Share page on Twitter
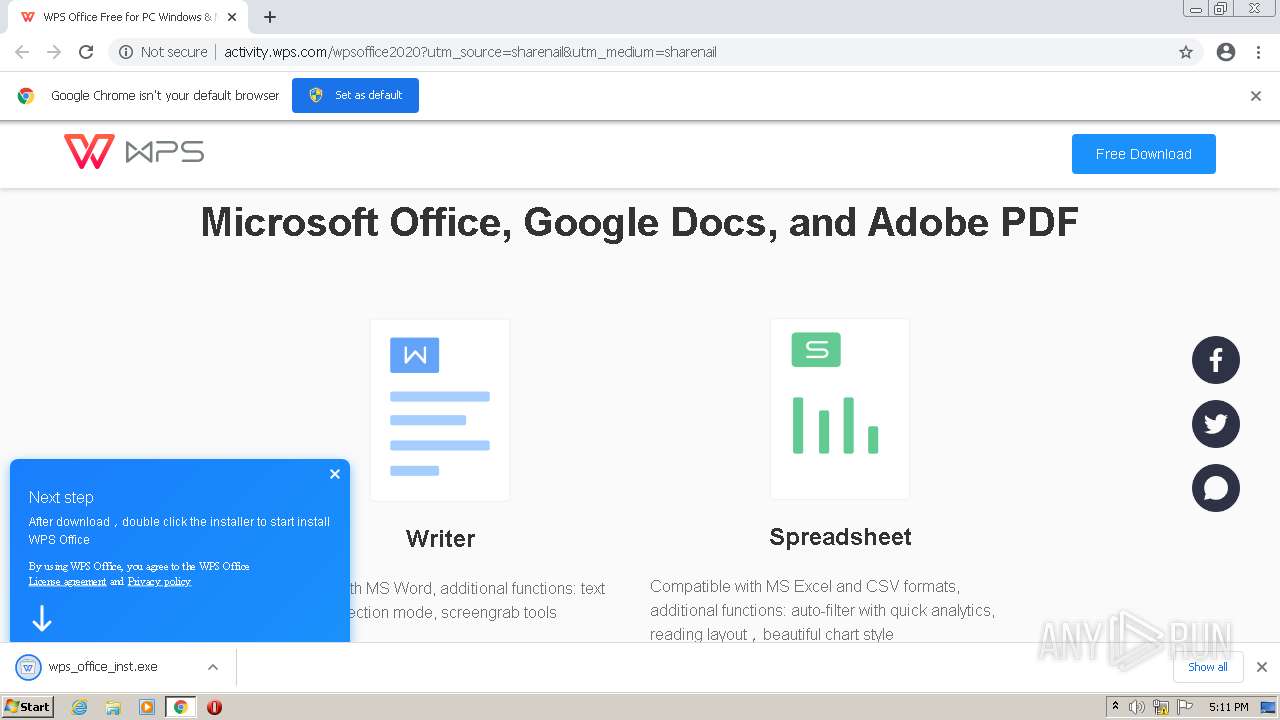The height and width of the screenshot is (720, 1280). click(x=1216, y=424)
